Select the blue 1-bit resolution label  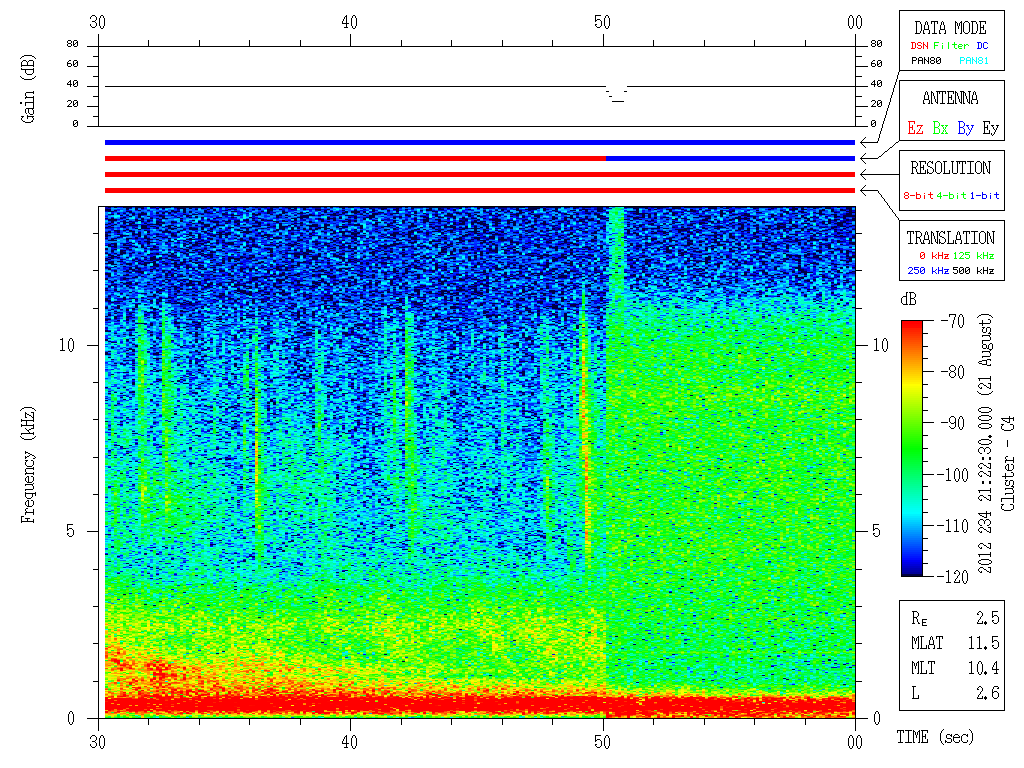[984, 195]
